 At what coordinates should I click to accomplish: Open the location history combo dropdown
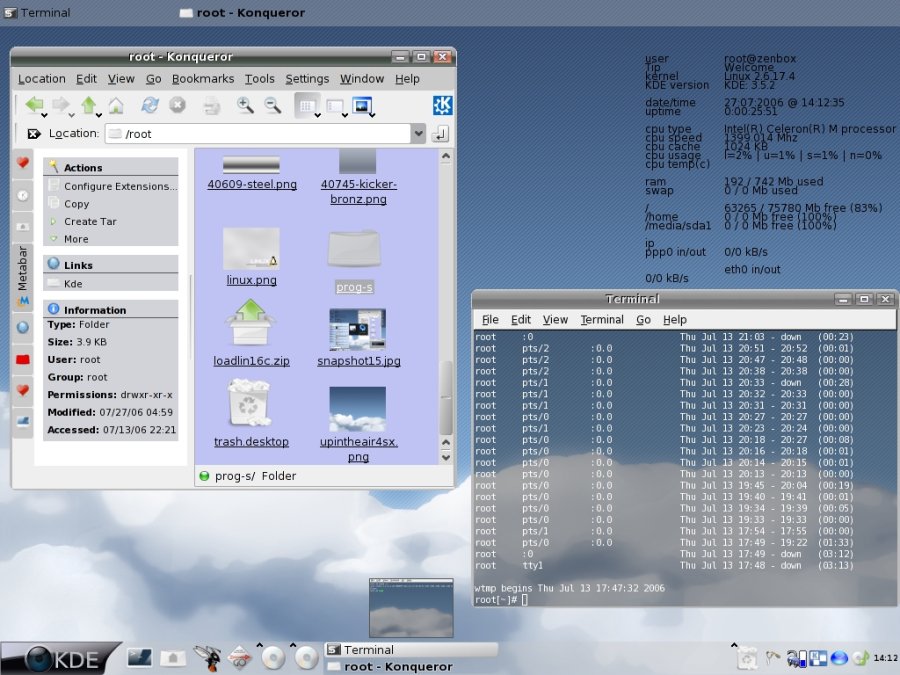point(418,134)
